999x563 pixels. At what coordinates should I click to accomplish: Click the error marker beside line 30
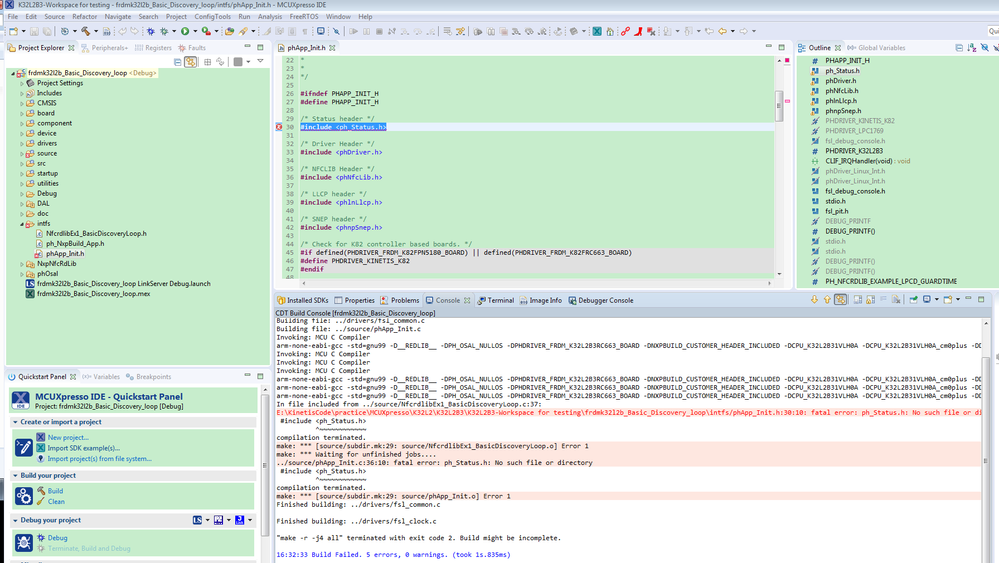tap(279, 128)
